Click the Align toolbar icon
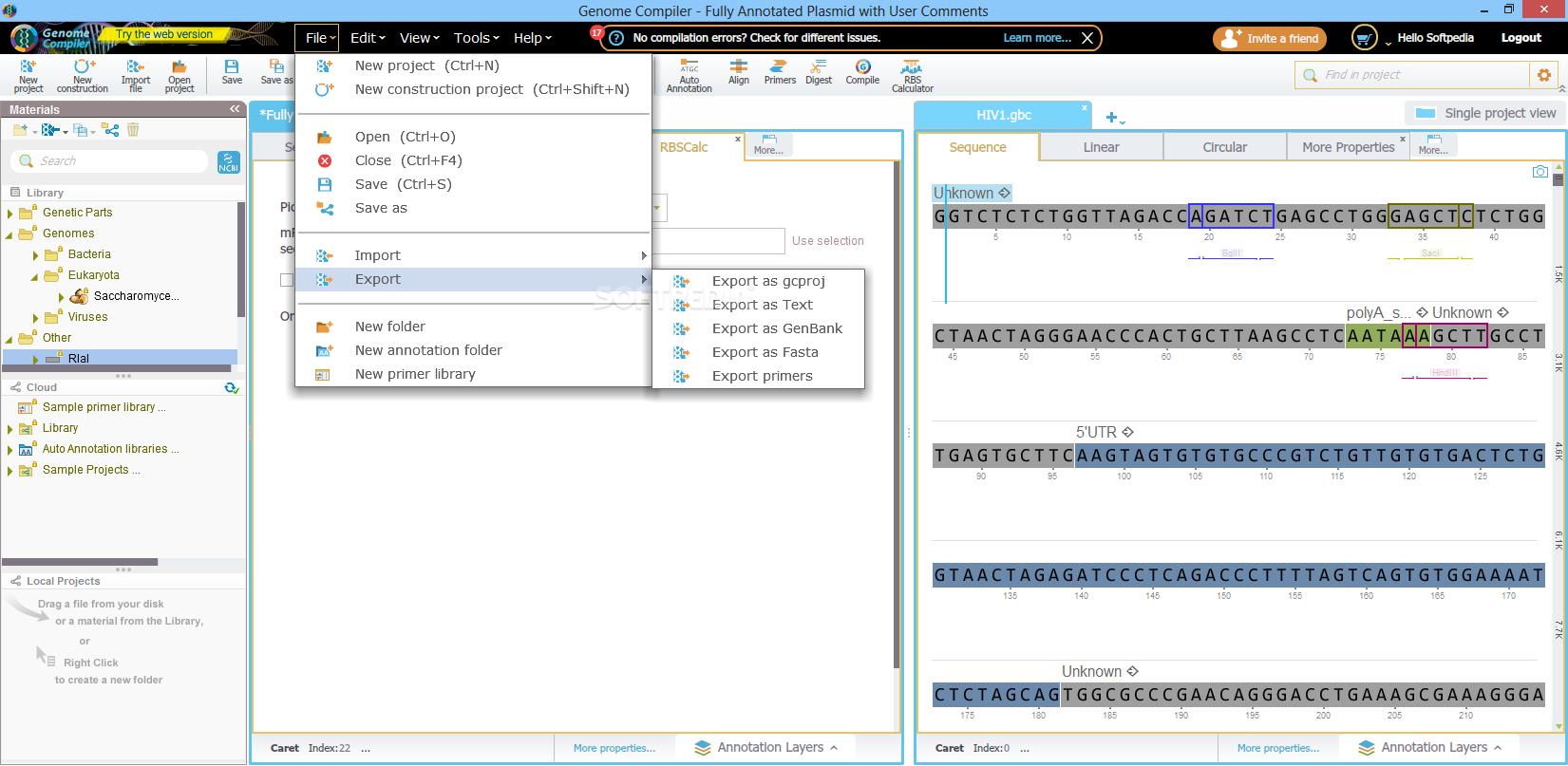This screenshot has width=1568, height=766. [x=739, y=72]
